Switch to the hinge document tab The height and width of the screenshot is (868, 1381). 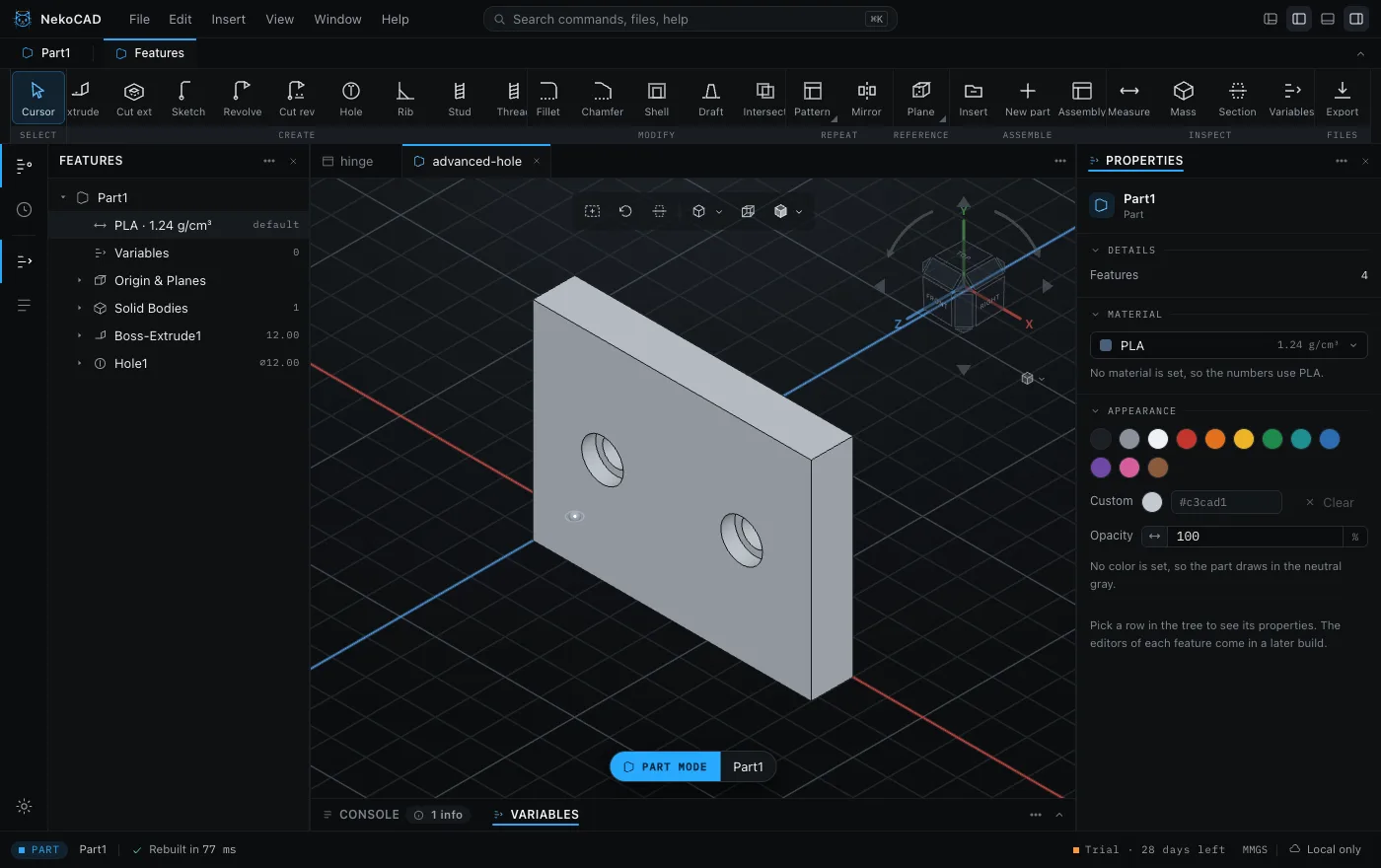pyautogui.click(x=356, y=161)
